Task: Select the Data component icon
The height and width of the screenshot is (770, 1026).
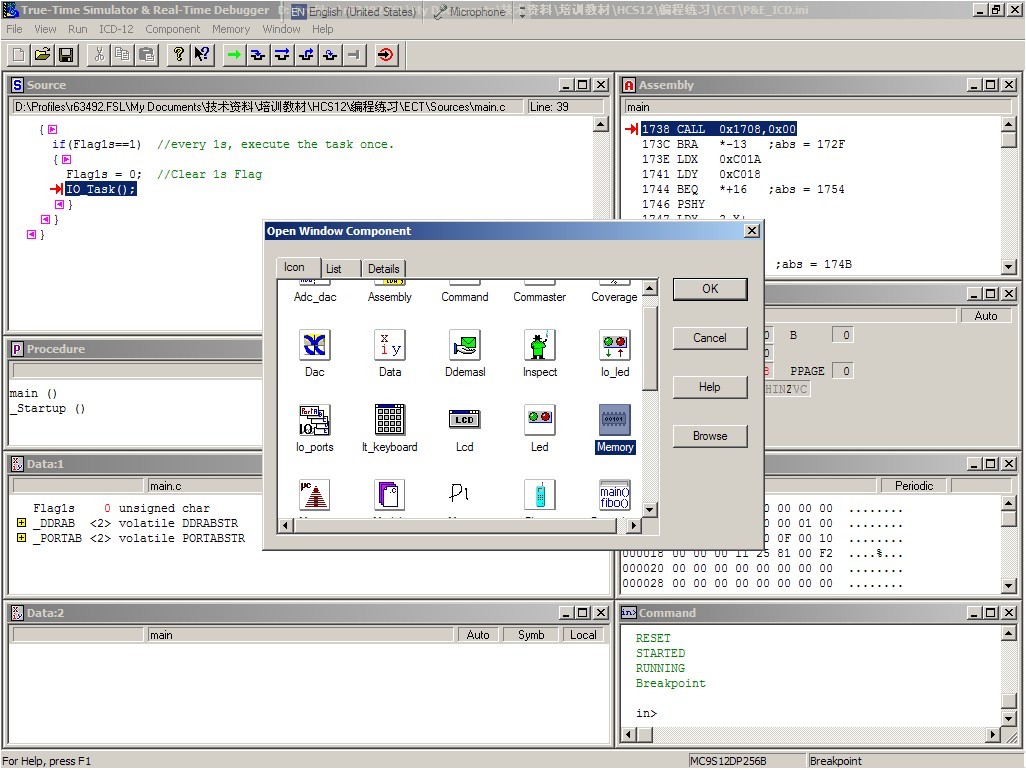Action: (x=390, y=346)
